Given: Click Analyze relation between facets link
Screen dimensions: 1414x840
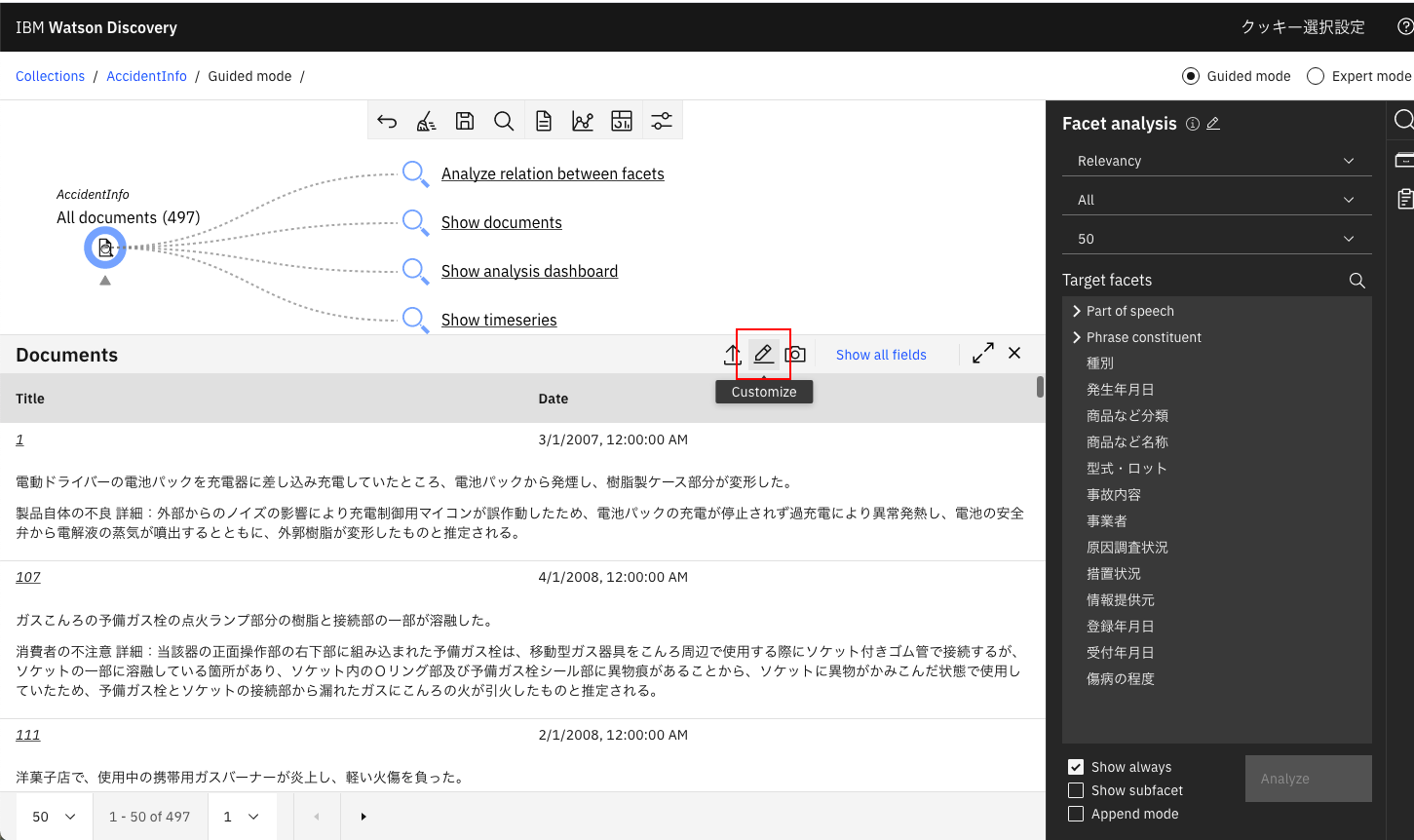Looking at the screenshot, I should coord(553,173).
